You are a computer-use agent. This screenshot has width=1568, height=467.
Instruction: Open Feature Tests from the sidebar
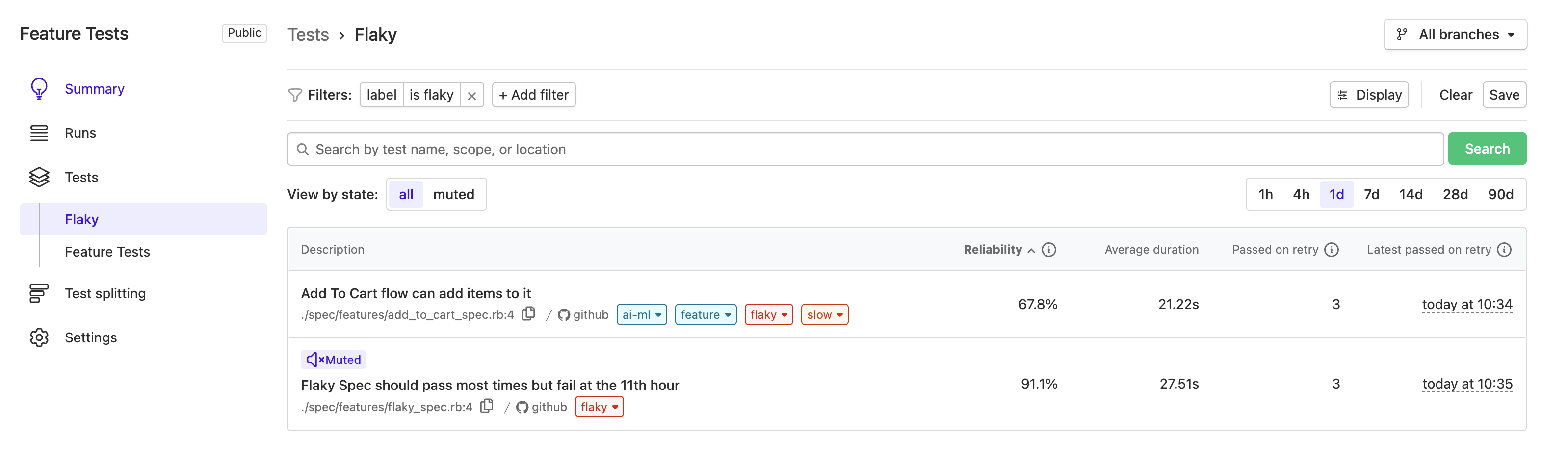[107, 251]
